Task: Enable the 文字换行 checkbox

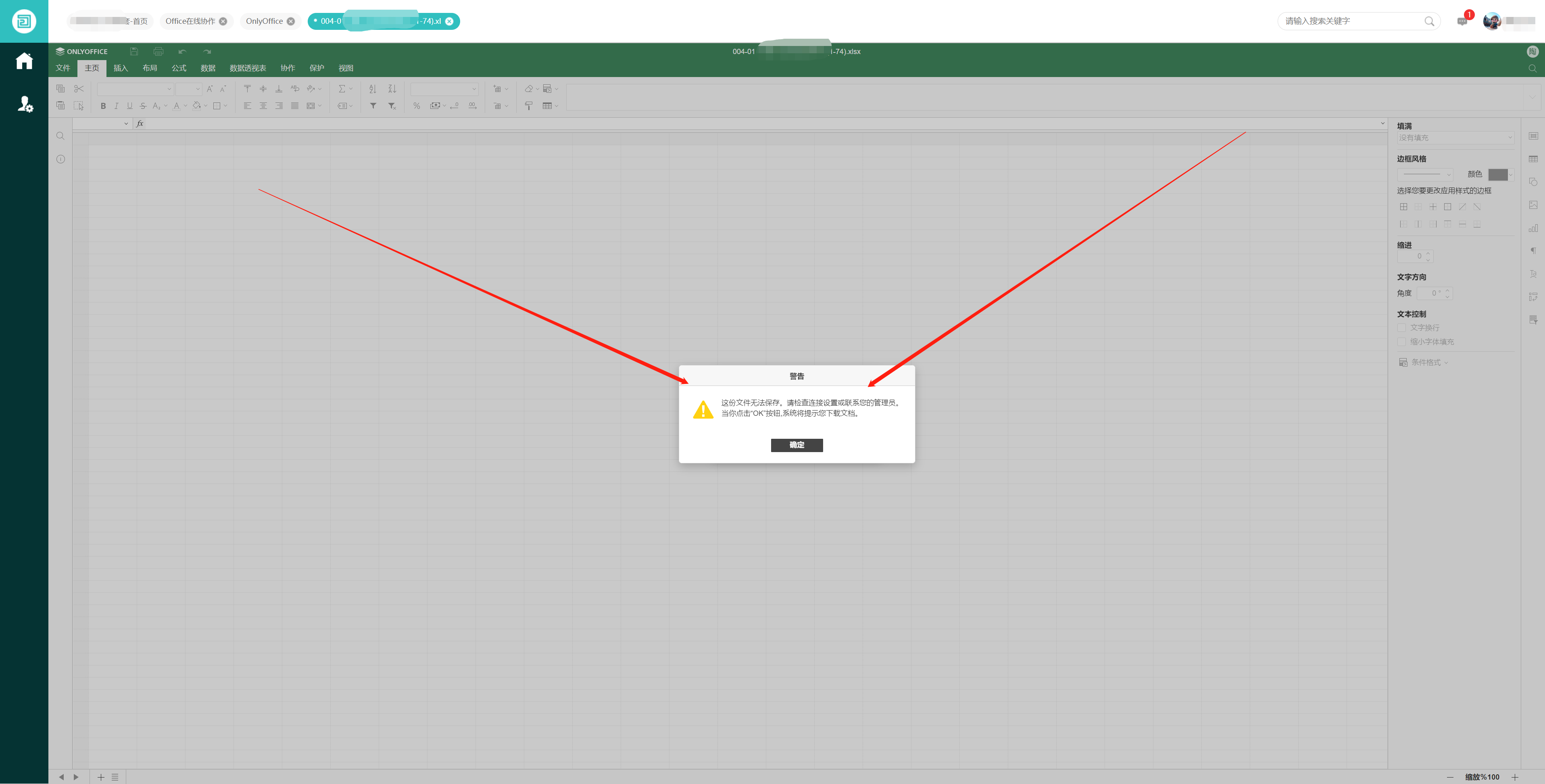Action: coord(1402,327)
